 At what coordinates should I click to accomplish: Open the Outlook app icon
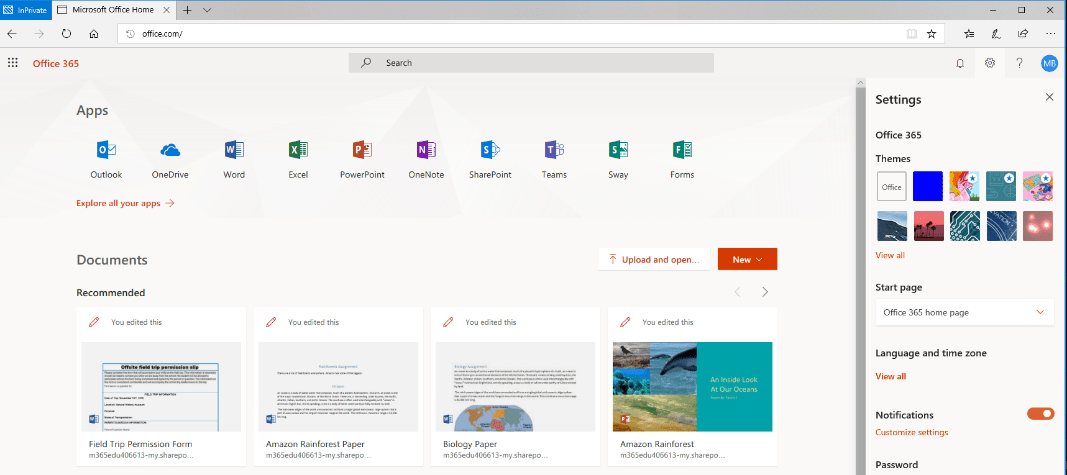pos(106,151)
